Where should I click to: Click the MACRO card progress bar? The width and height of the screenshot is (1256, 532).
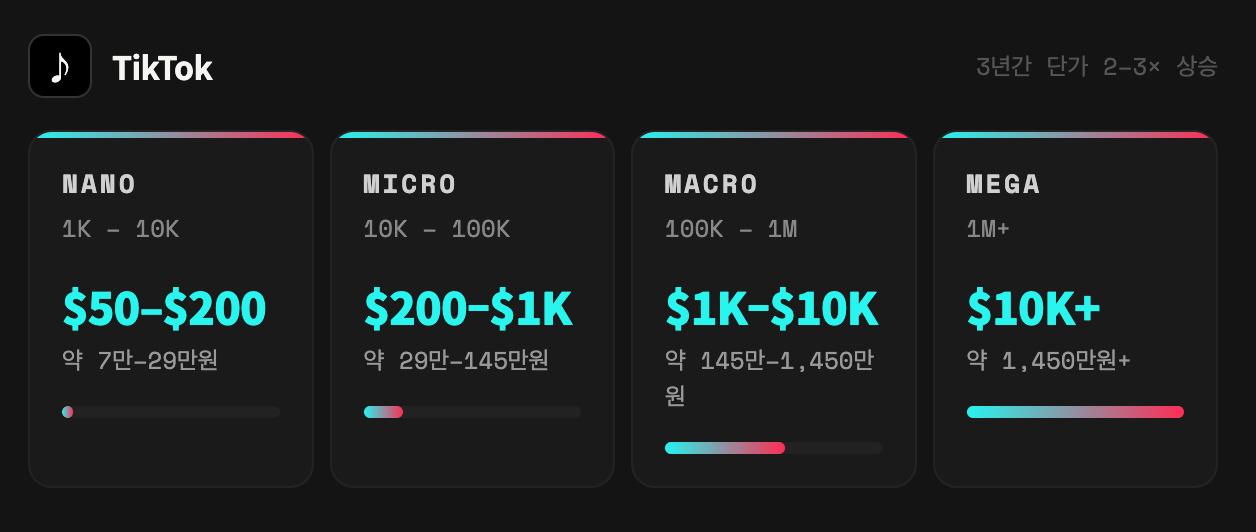pos(774,448)
